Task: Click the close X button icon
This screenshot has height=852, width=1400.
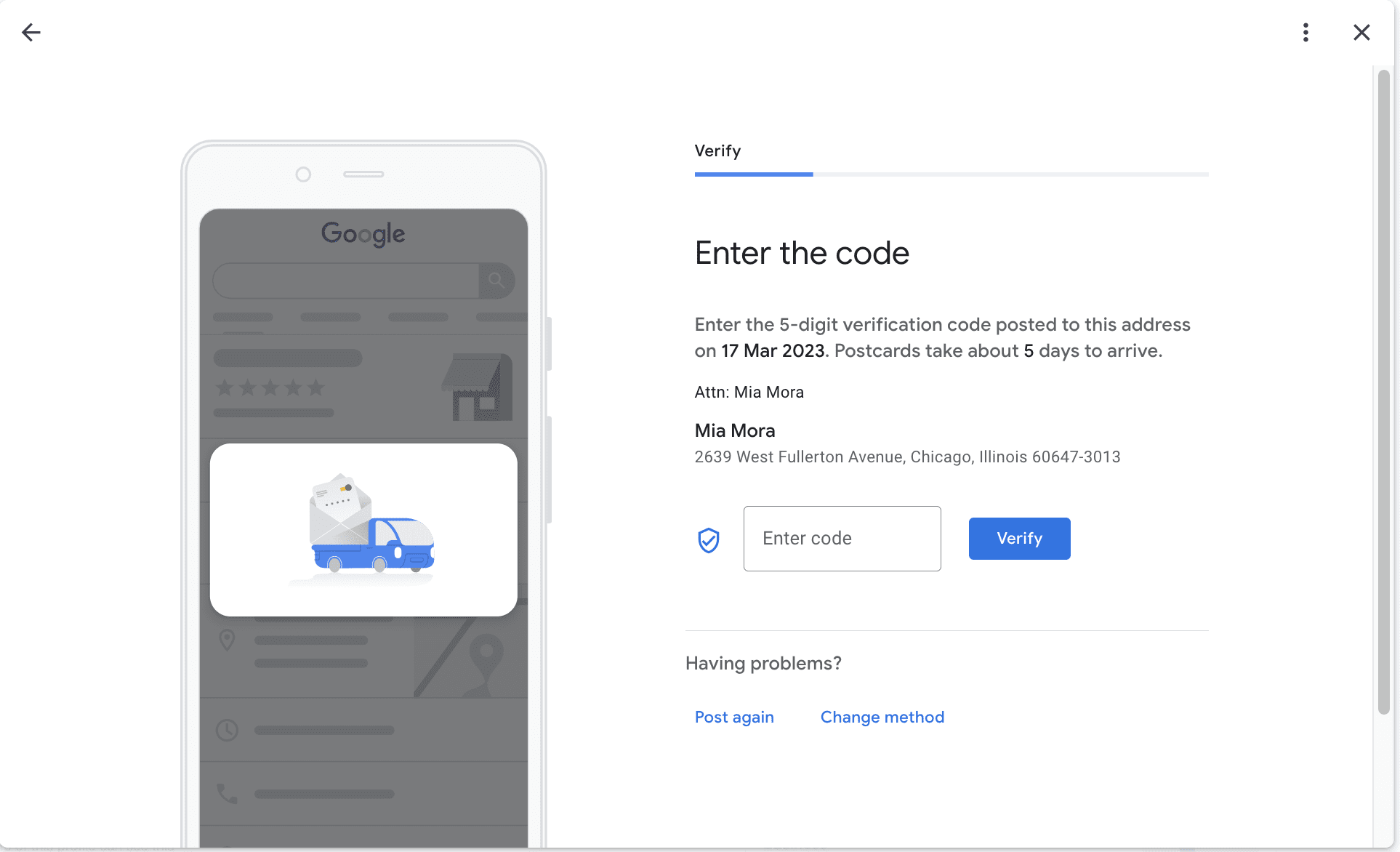Action: click(1362, 32)
